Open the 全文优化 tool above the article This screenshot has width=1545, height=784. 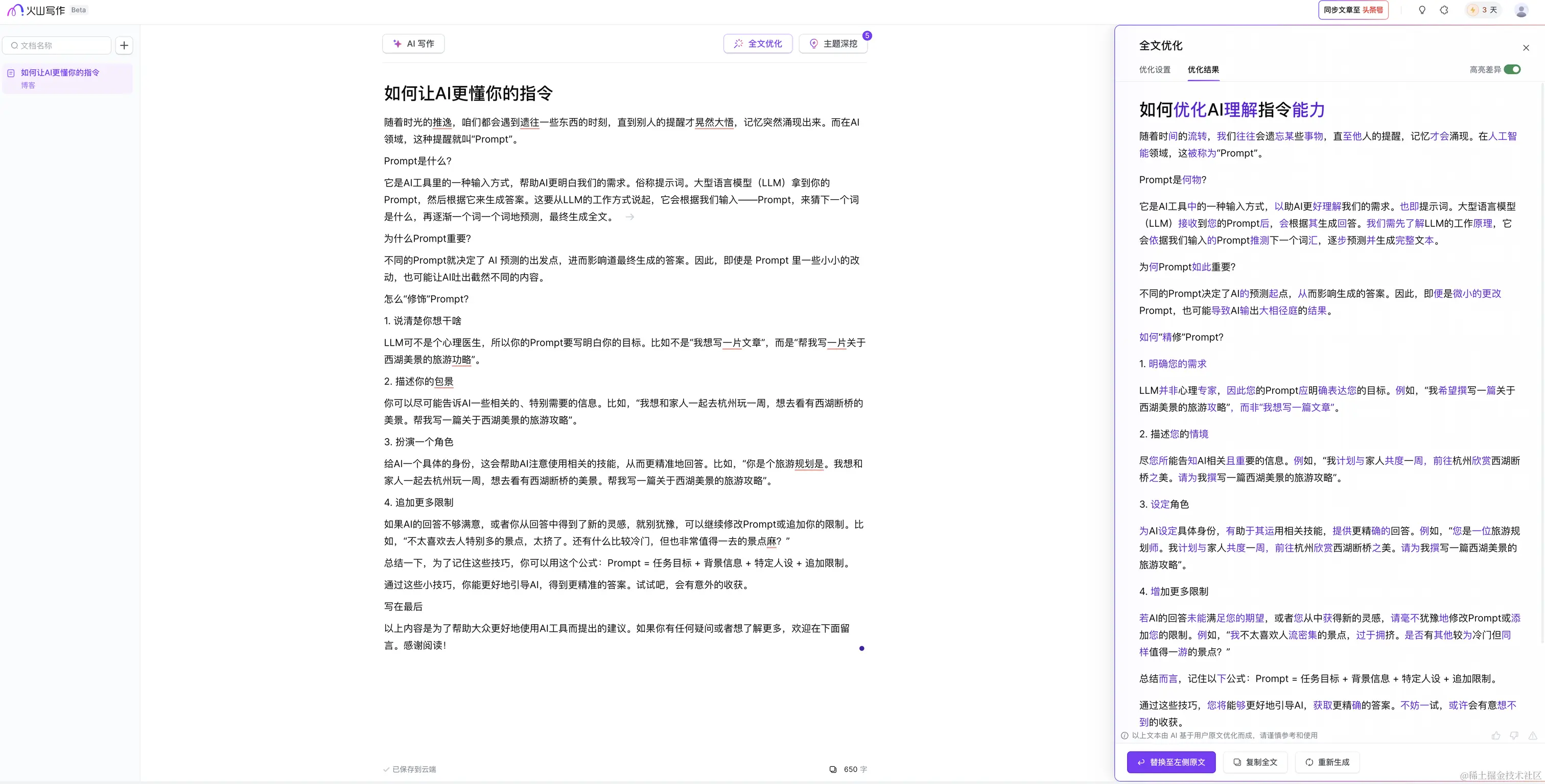pyautogui.click(x=758, y=43)
